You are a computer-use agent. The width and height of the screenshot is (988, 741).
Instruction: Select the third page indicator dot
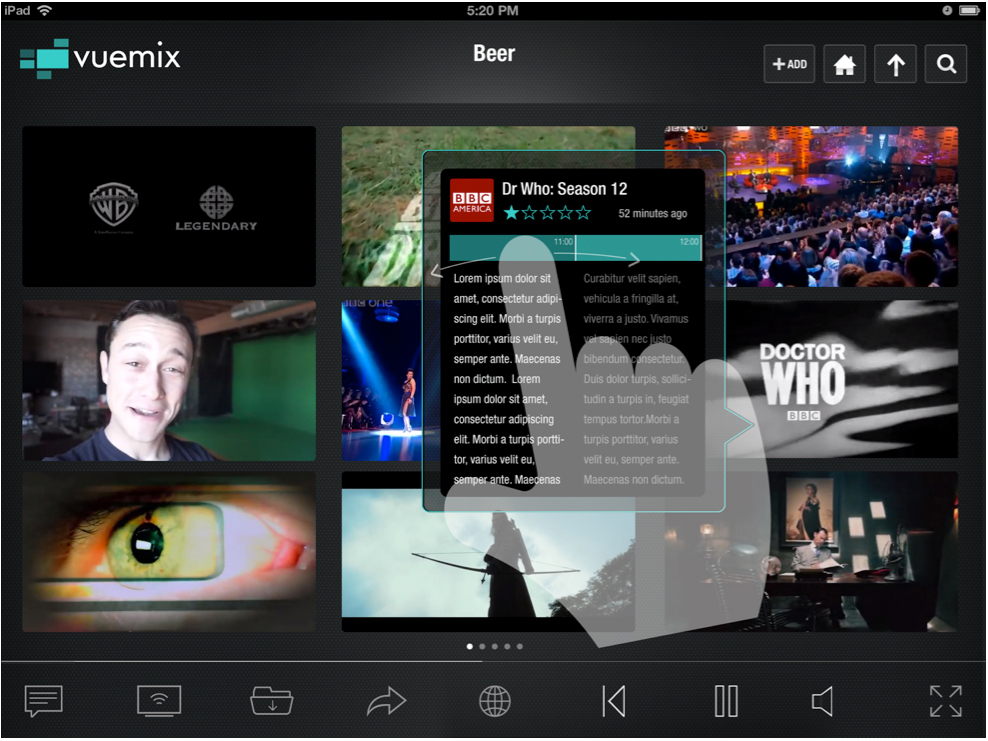495,646
